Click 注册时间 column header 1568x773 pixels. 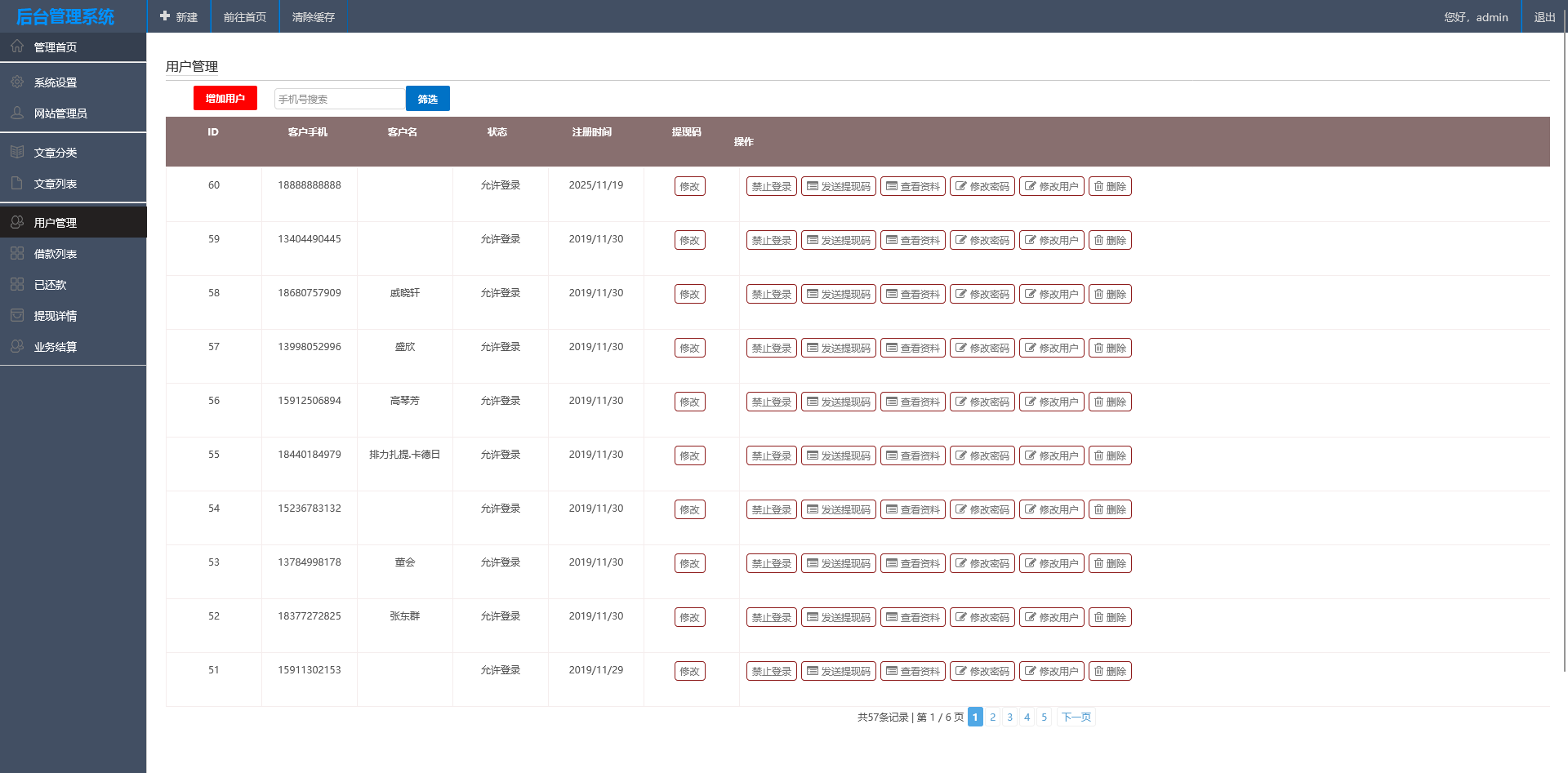pos(592,132)
